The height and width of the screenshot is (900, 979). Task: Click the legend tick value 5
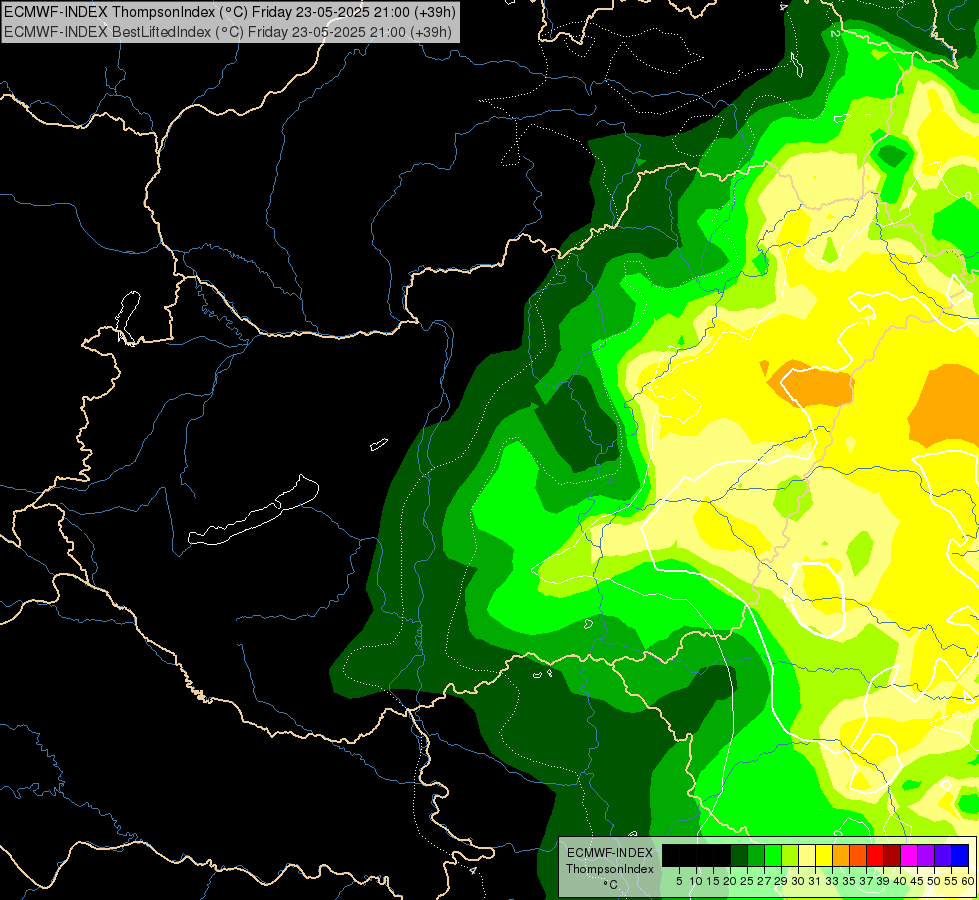pos(679,881)
